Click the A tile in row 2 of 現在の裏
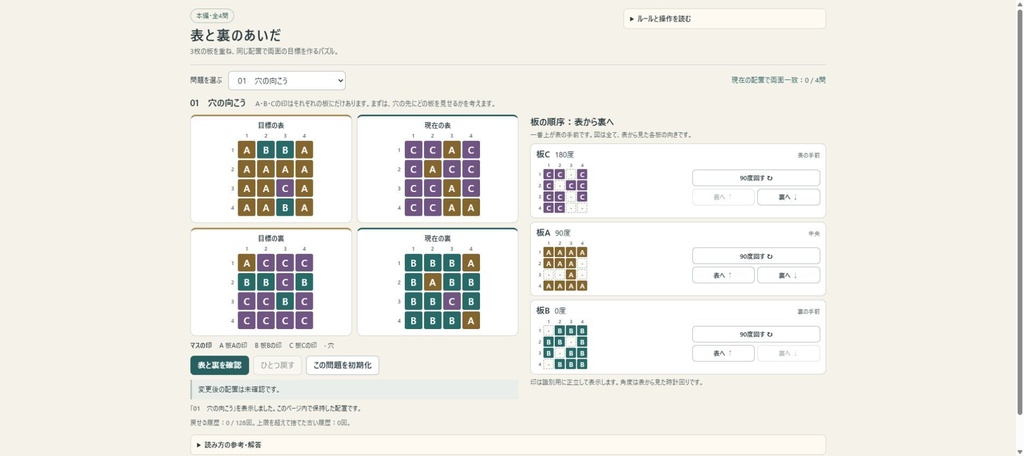Image resolution: width=1024 pixels, height=456 pixels. pyautogui.click(x=432, y=282)
